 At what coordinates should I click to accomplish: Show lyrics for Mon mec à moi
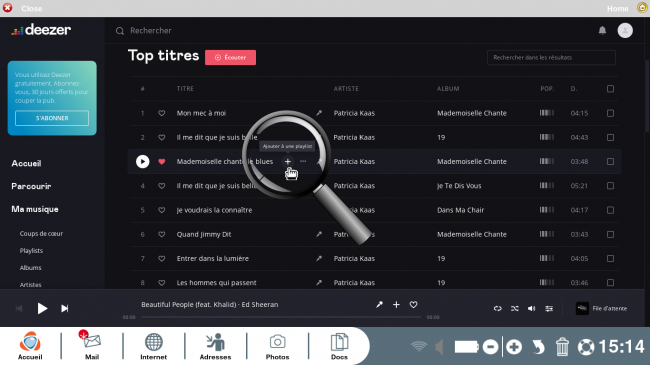319,113
